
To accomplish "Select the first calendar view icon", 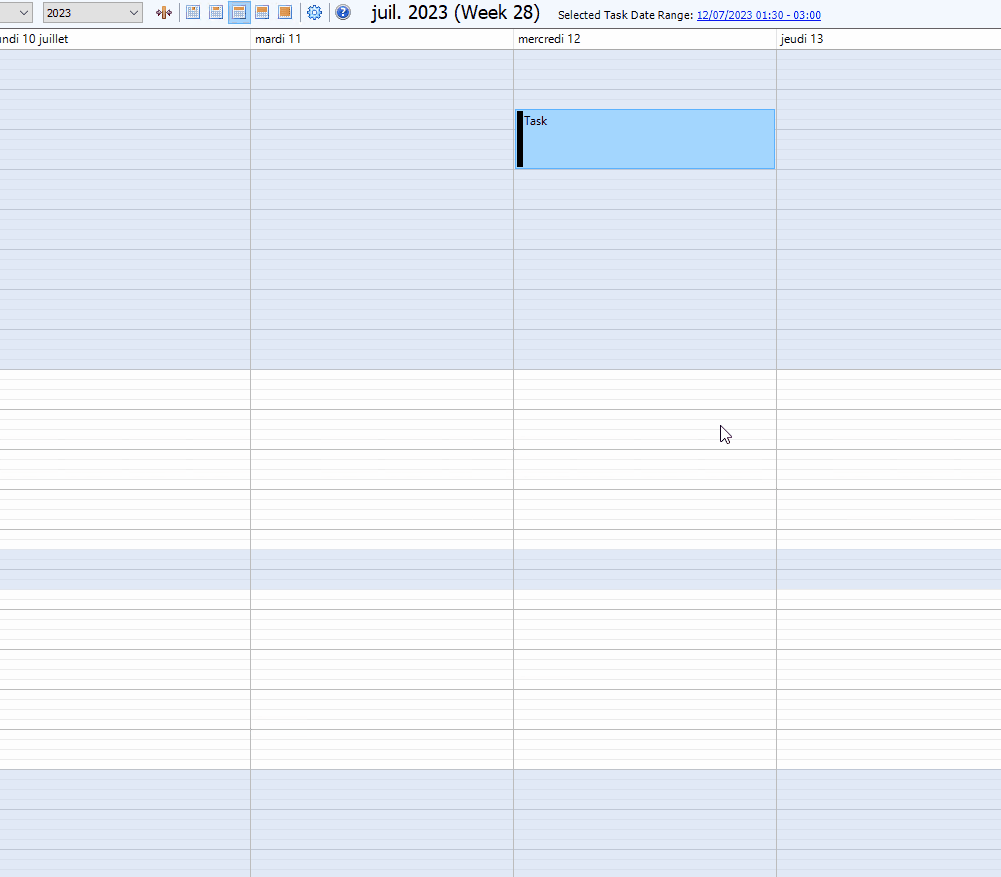I will coord(193,12).
